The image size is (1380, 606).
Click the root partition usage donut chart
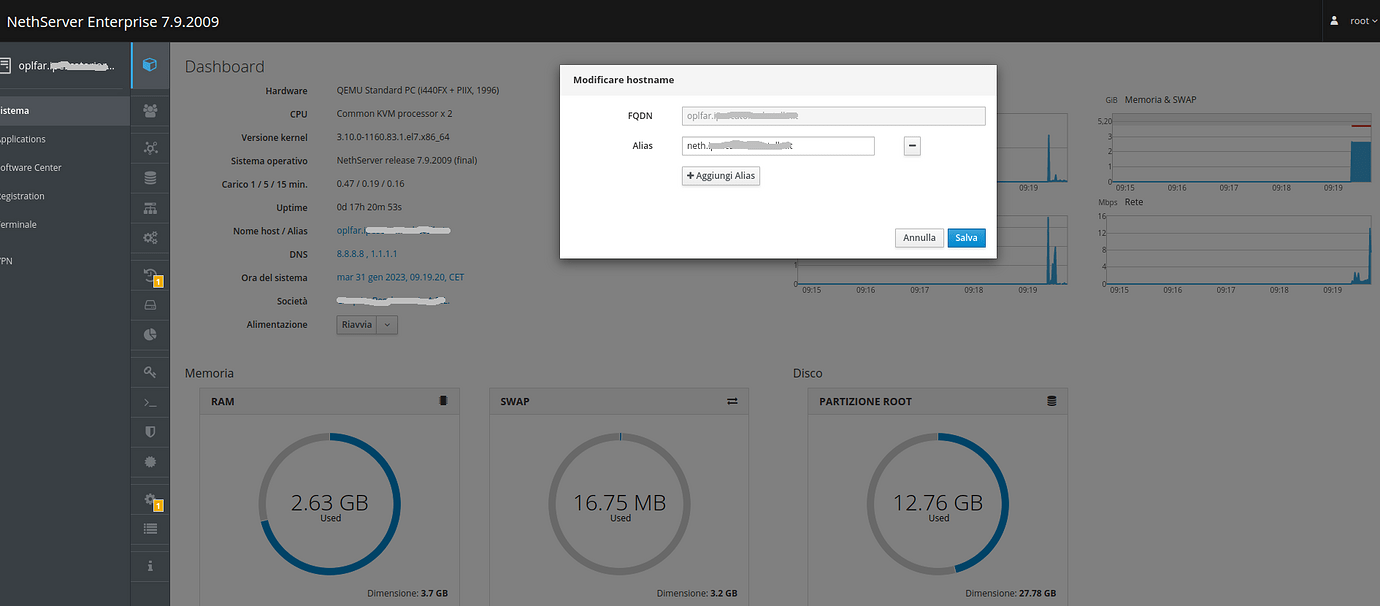(938, 504)
